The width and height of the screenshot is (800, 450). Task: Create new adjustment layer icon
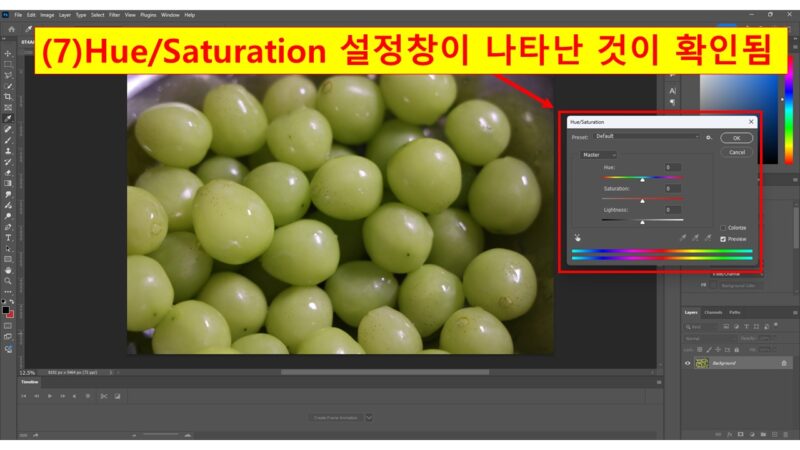point(752,434)
